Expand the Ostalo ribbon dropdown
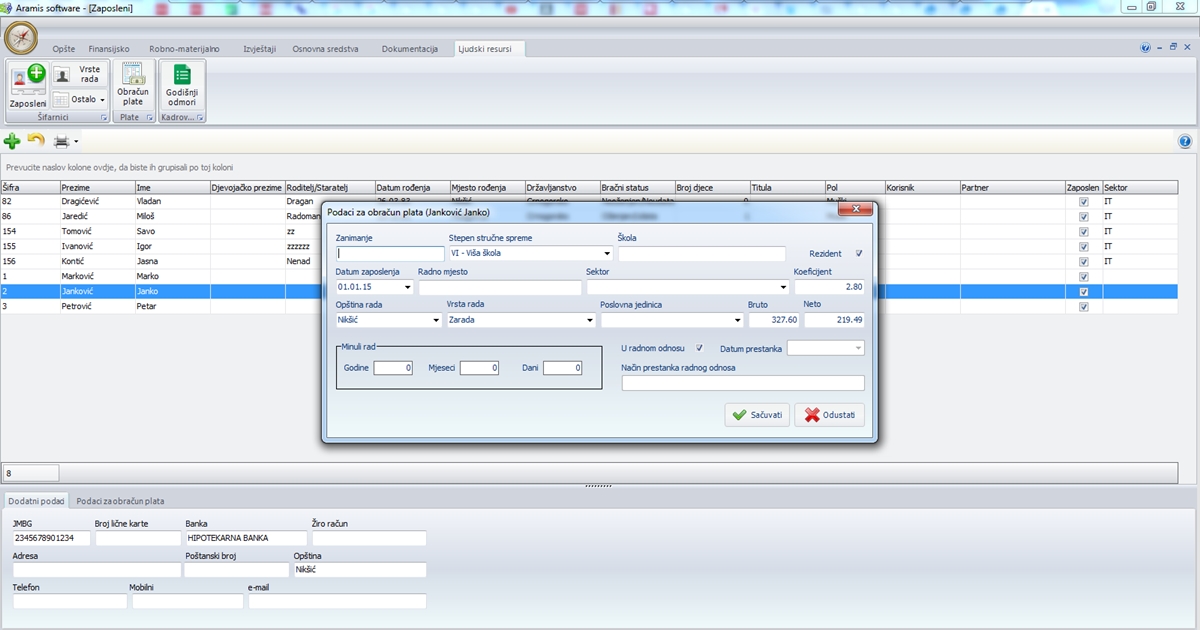This screenshot has height=630, width=1200. click(x=78, y=100)
